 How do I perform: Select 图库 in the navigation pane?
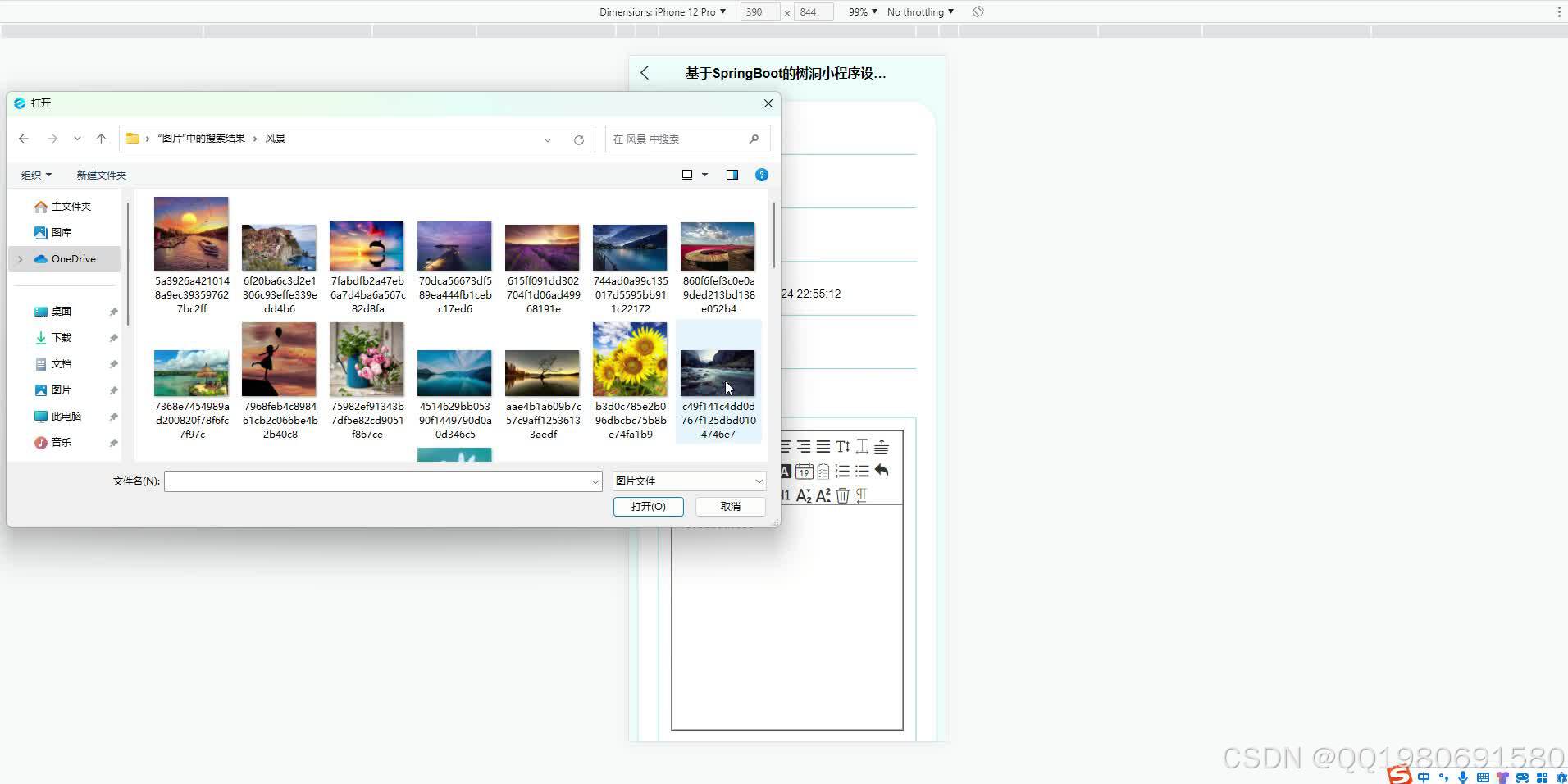coord(54,233)
